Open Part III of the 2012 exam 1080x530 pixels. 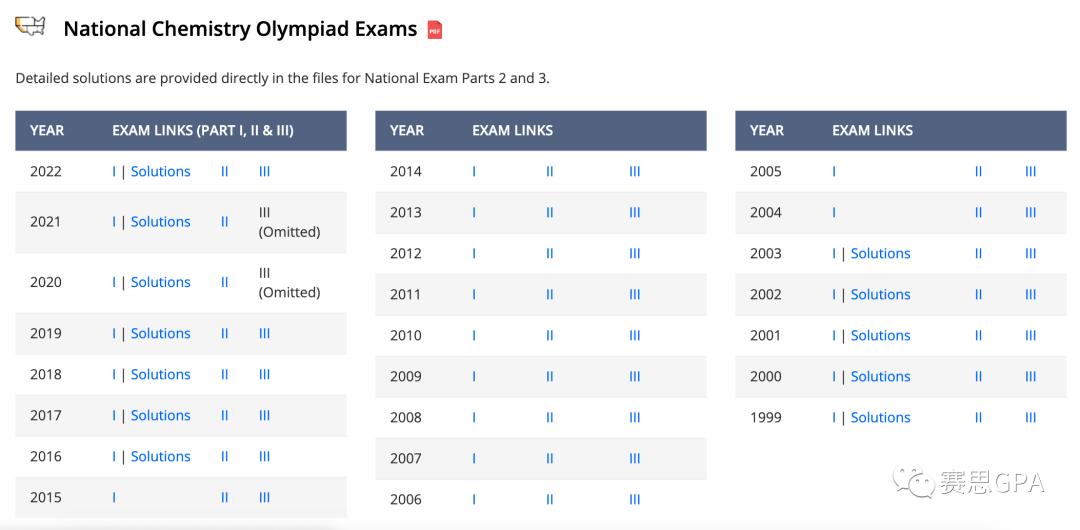click(x=634, y=253)
